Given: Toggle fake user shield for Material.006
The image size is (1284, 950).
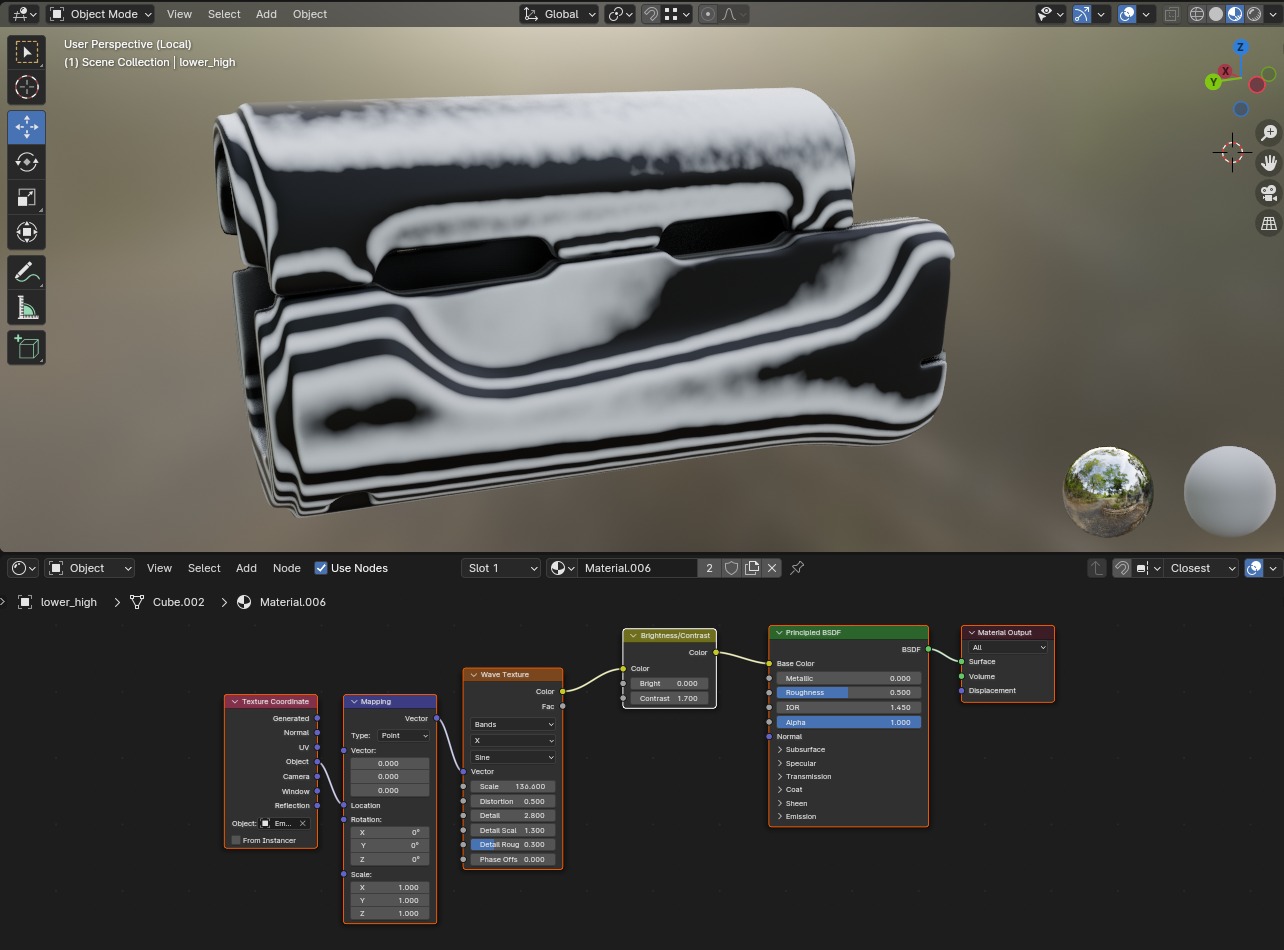Looking at the screenshot, I should click(x=731, y=568).
